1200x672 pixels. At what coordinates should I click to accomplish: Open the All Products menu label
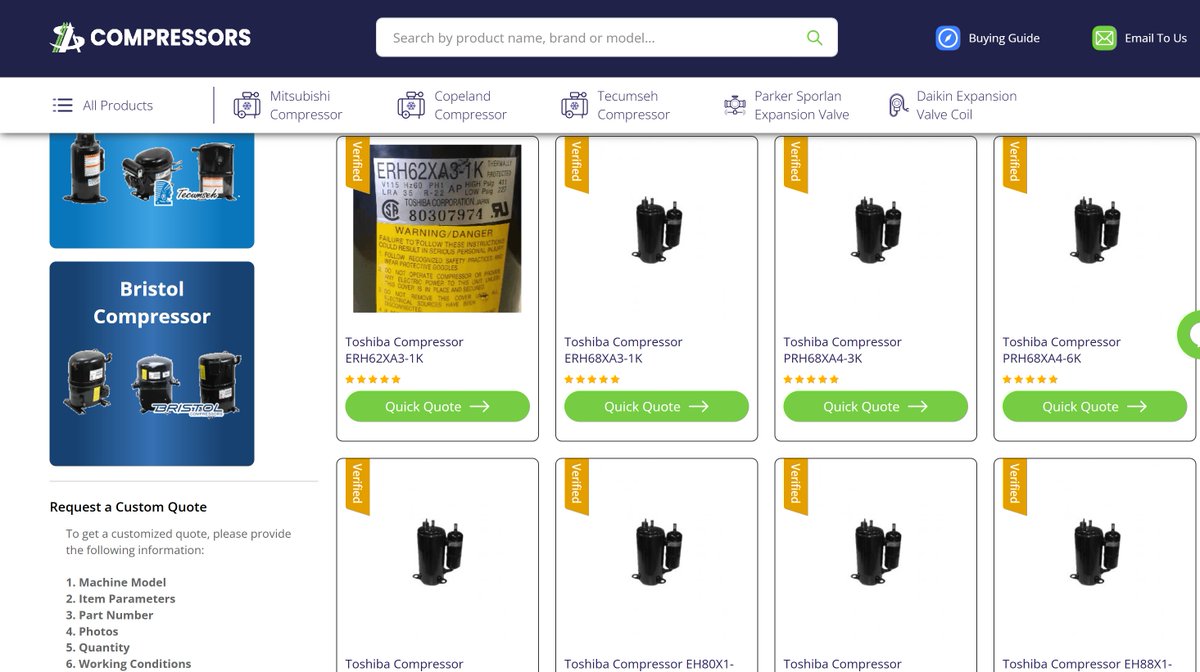pos(118,105)
